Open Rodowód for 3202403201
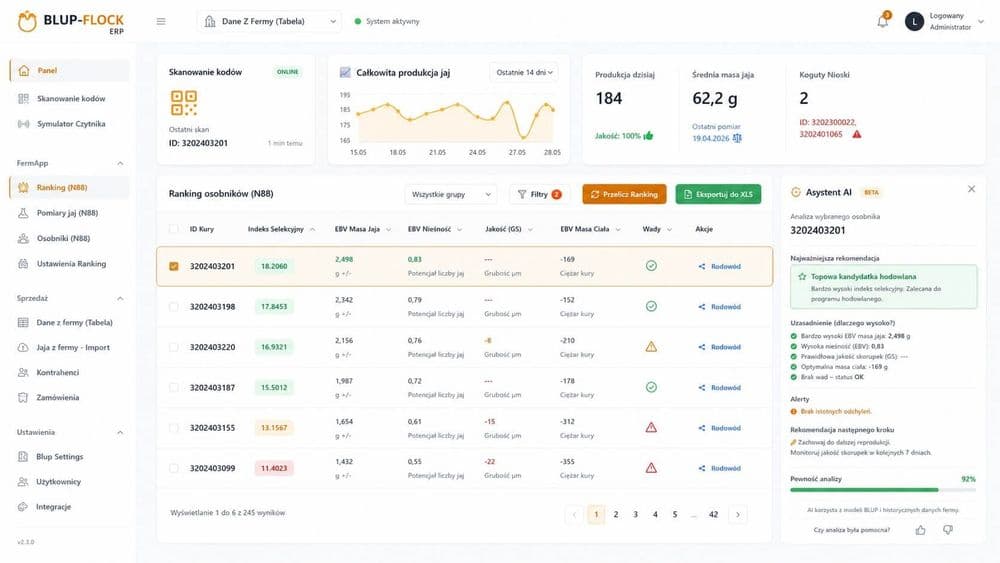This screenshot has height=563, width=1000. point(719,267)
